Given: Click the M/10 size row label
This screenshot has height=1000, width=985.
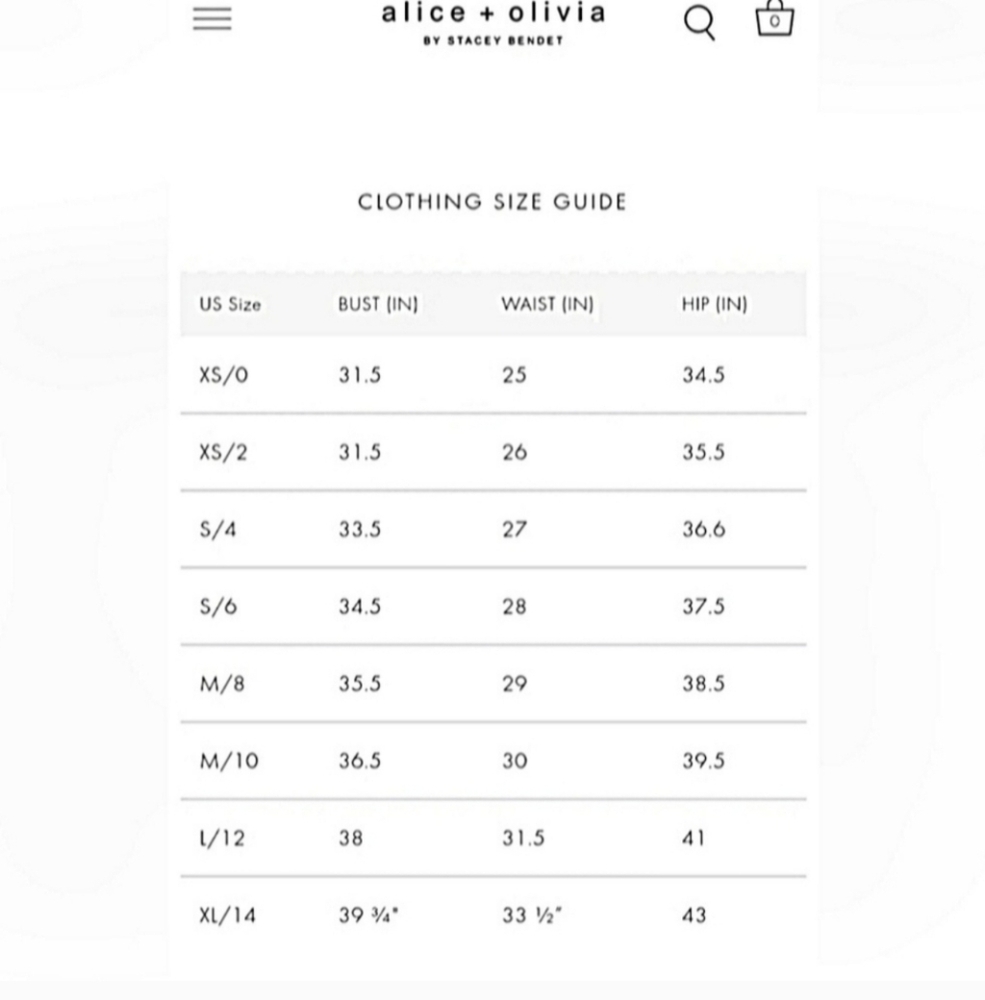Looking at the screenshot, I should 229,761.
